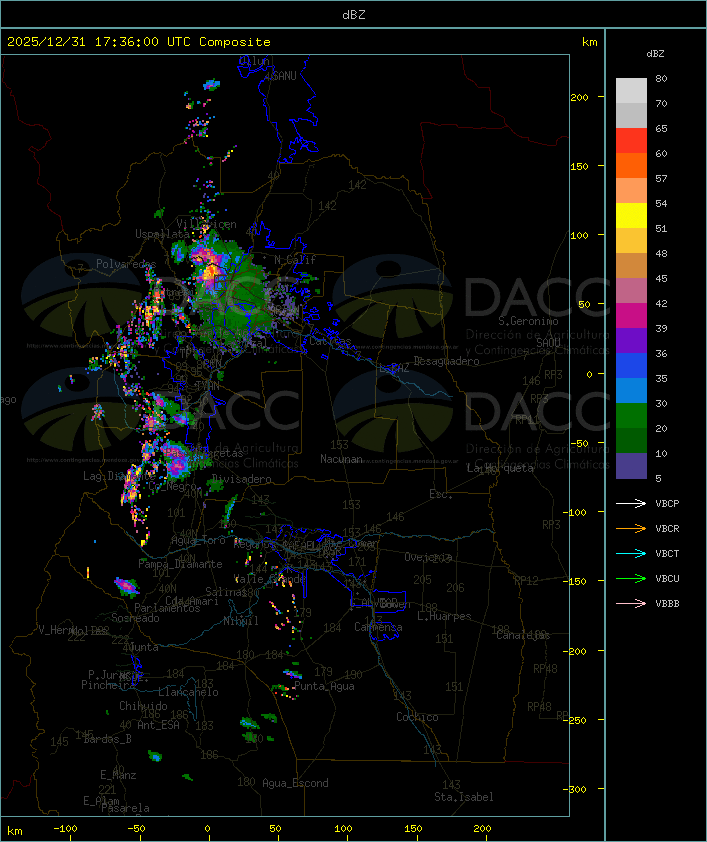707x842 pixels.
Task: Click the 'Agua_Escond' map label
Action: (295, 783)
